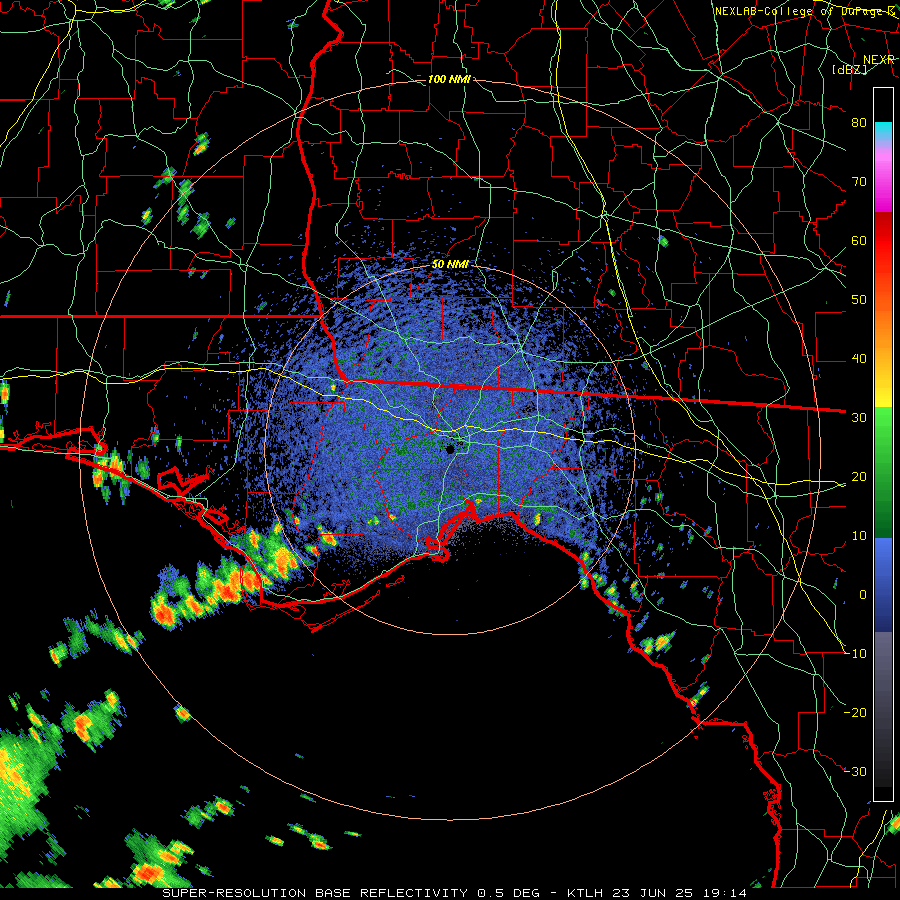
Task: Click the magenta band of the color scale
Action: point(883,184)
